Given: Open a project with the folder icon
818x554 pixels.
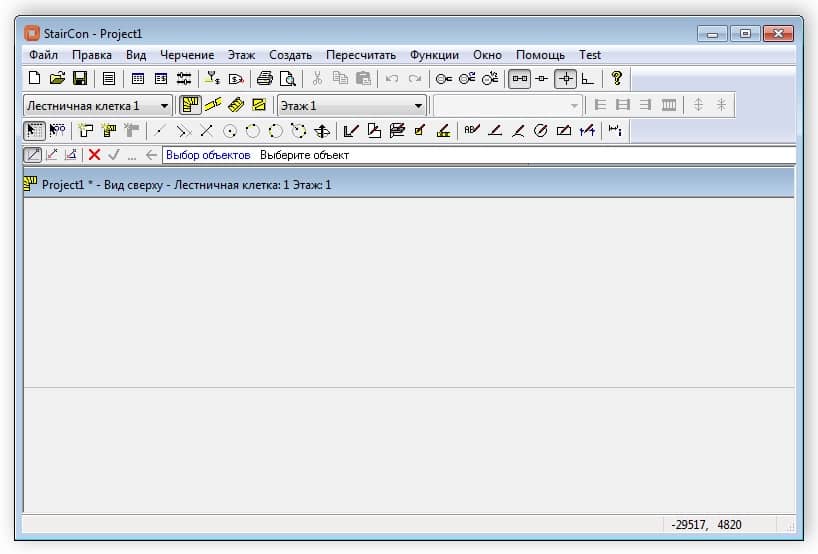Looking at the screenshot, I should tap(57, 78).
